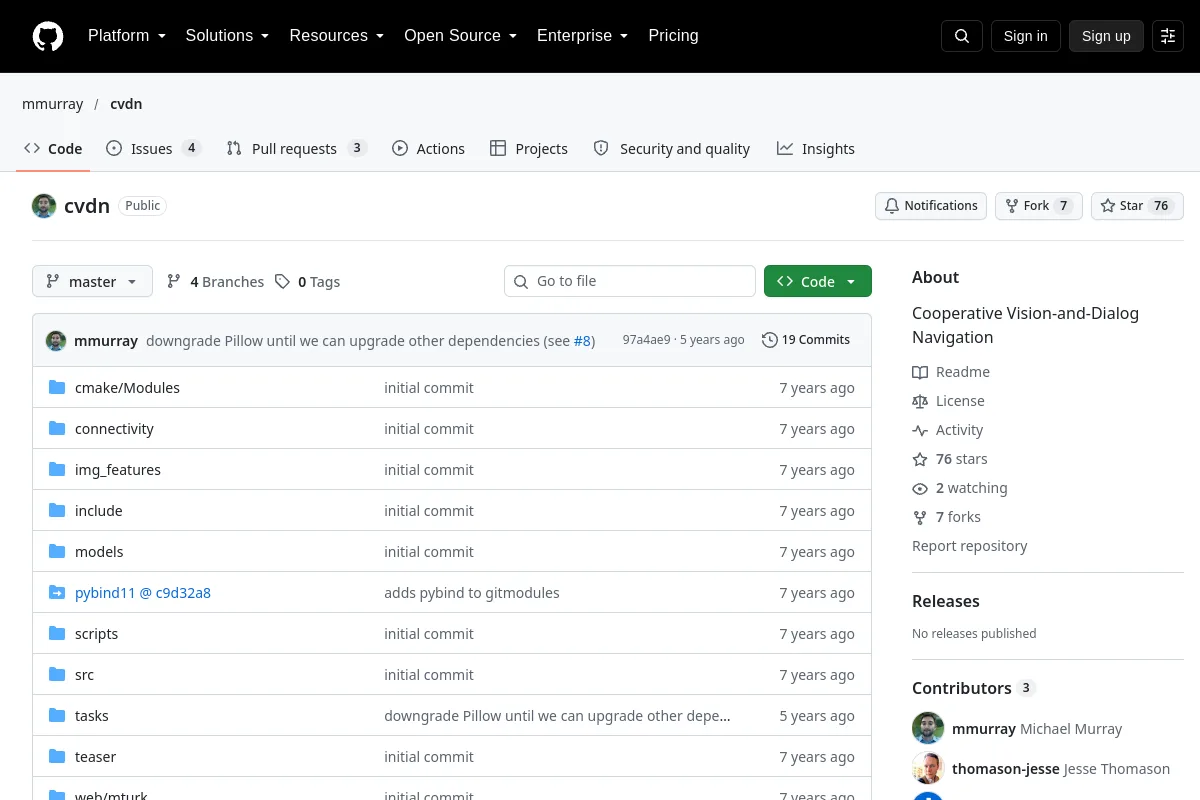The image size is (1200, 800).
Task: Open the cvdn breadcrumb link
Action: [126, 104]
